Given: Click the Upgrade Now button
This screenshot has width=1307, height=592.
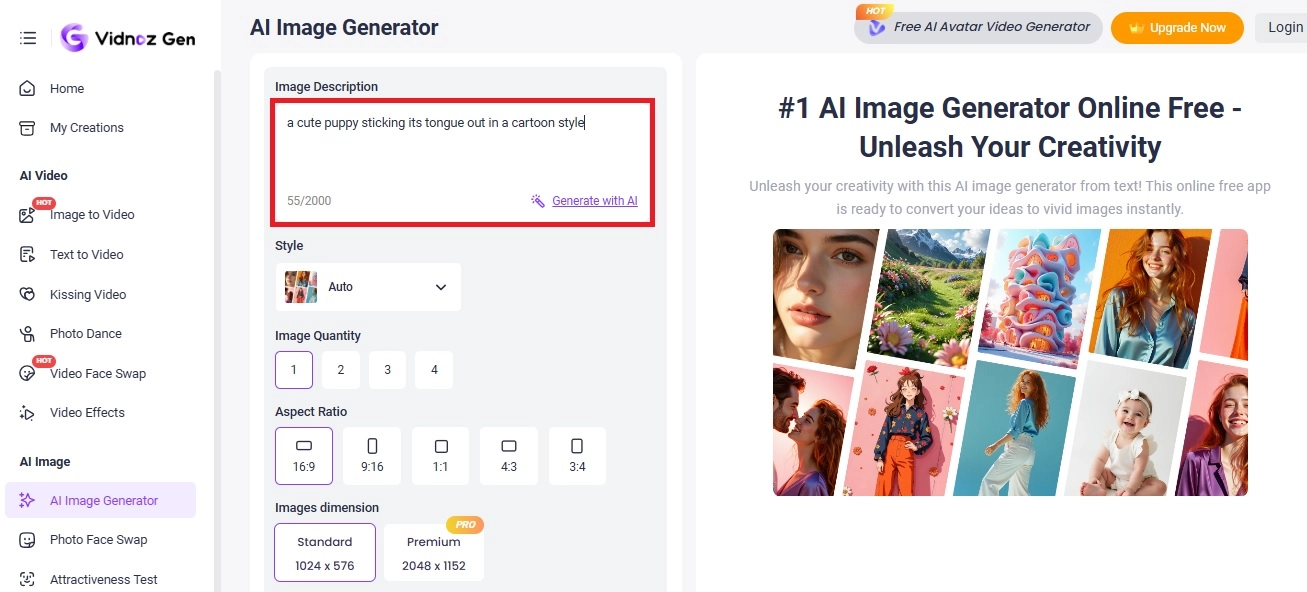Looking at the screenshot, I should [1177, 27].
